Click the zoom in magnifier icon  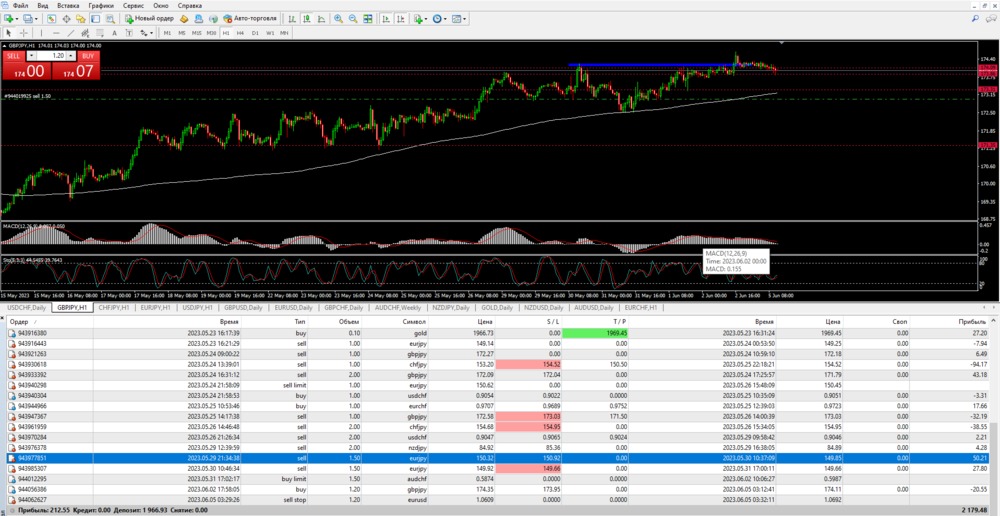pyautogui.click(x=338, y=19)
